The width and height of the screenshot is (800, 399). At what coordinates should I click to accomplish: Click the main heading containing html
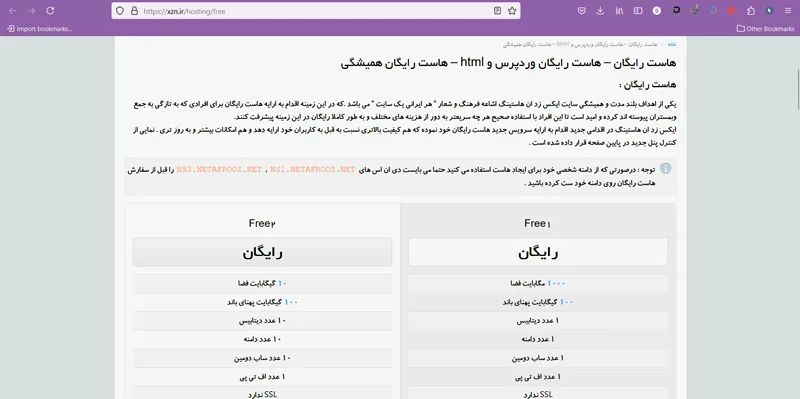pyautogui.click(x=509, y=63)
